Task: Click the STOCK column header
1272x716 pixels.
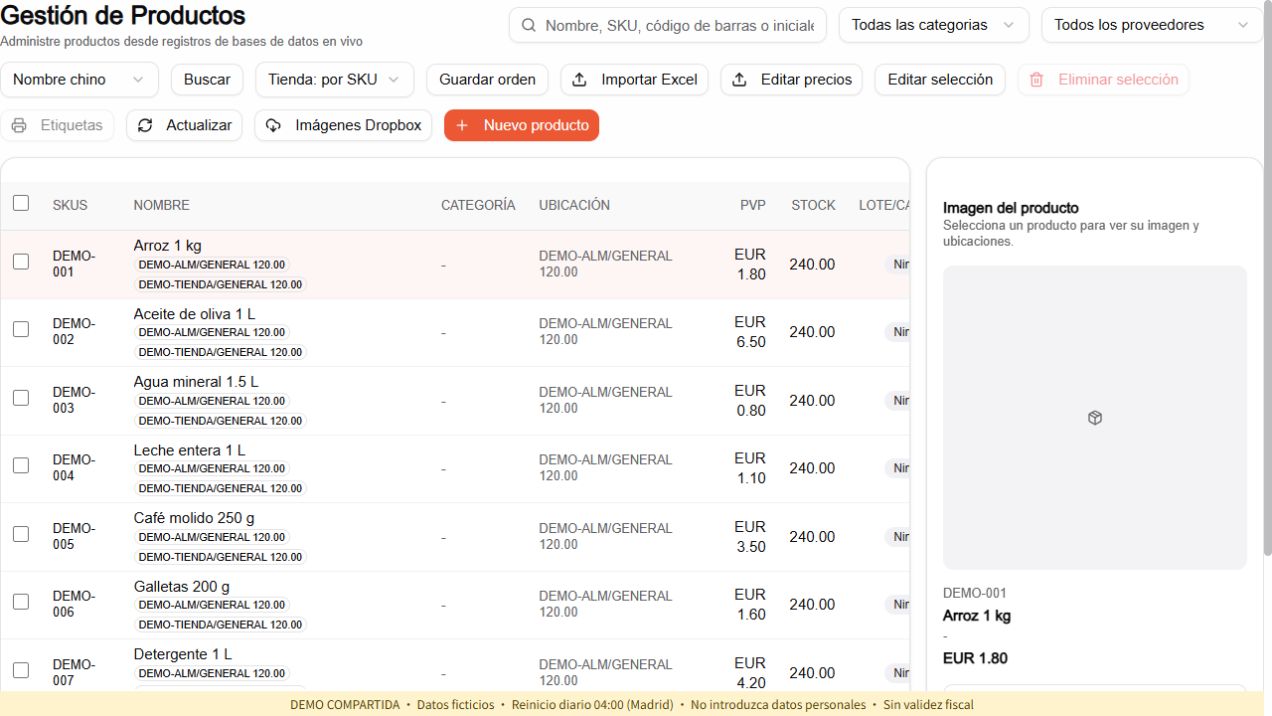Action: [x=813, y=205]
